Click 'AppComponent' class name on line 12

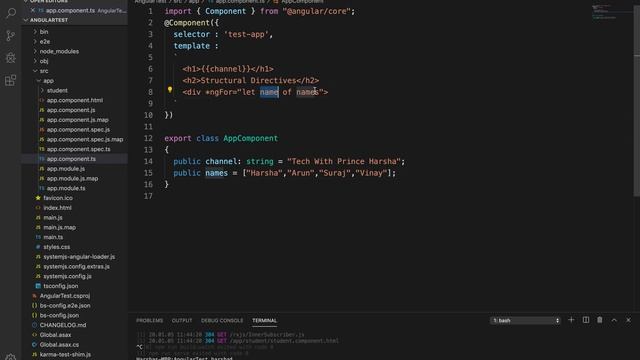tap(250, 138)
